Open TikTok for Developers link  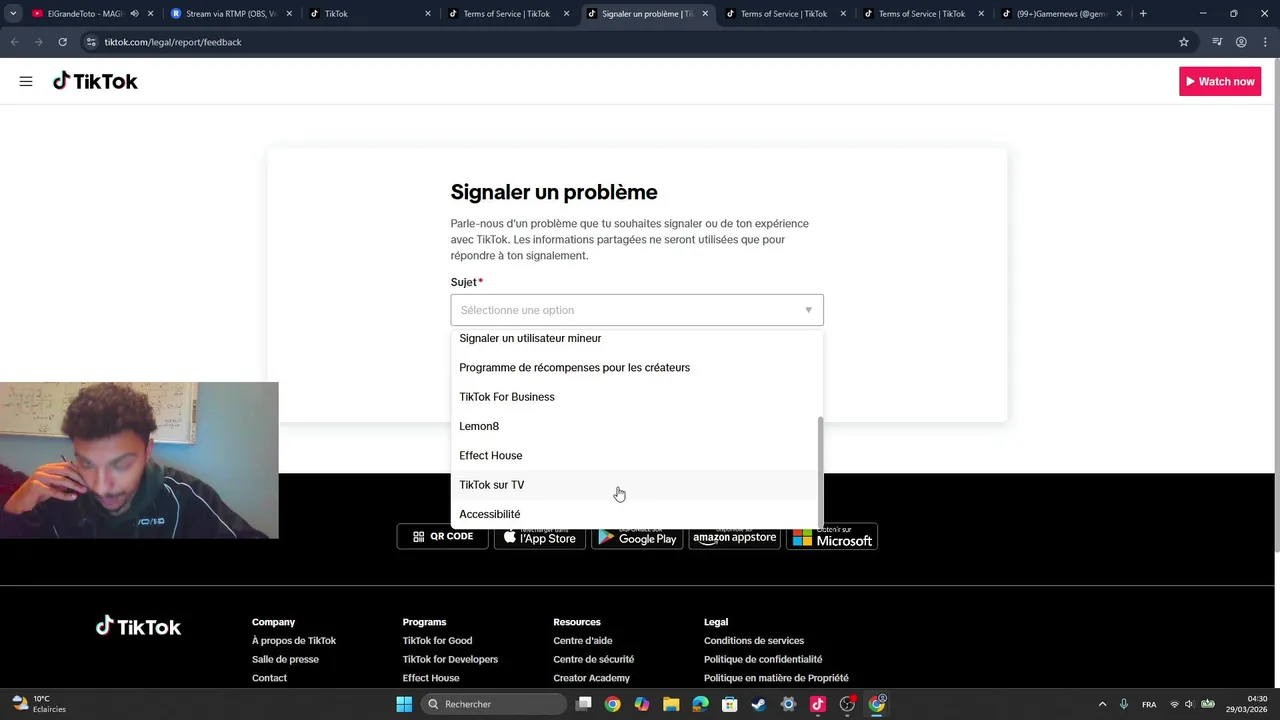(x=450, y=659)
